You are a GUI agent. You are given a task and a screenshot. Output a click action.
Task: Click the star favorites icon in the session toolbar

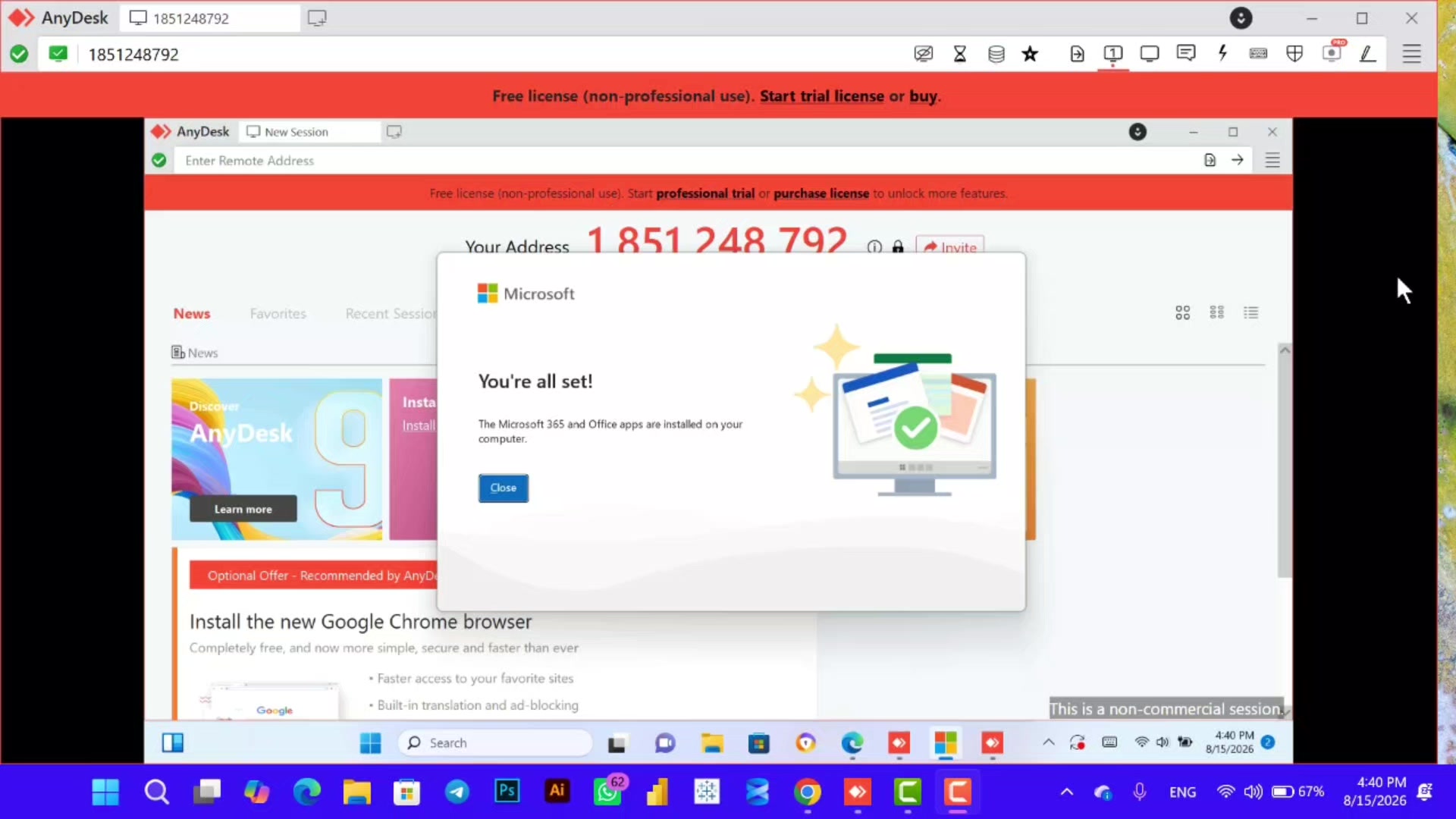[x=1030, y=54]
